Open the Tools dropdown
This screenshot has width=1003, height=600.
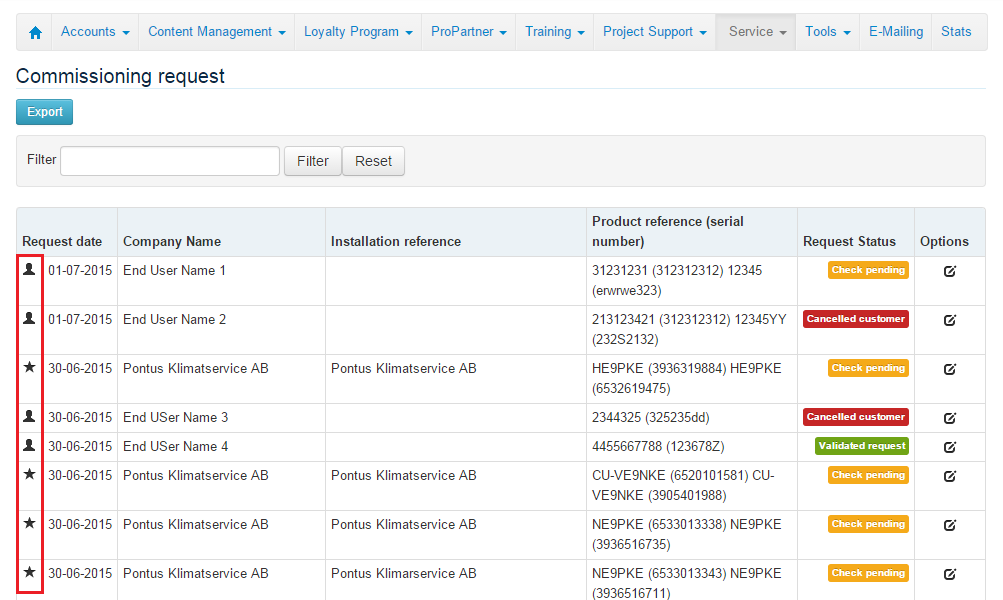pyautogui.click(x=827, y=31)
